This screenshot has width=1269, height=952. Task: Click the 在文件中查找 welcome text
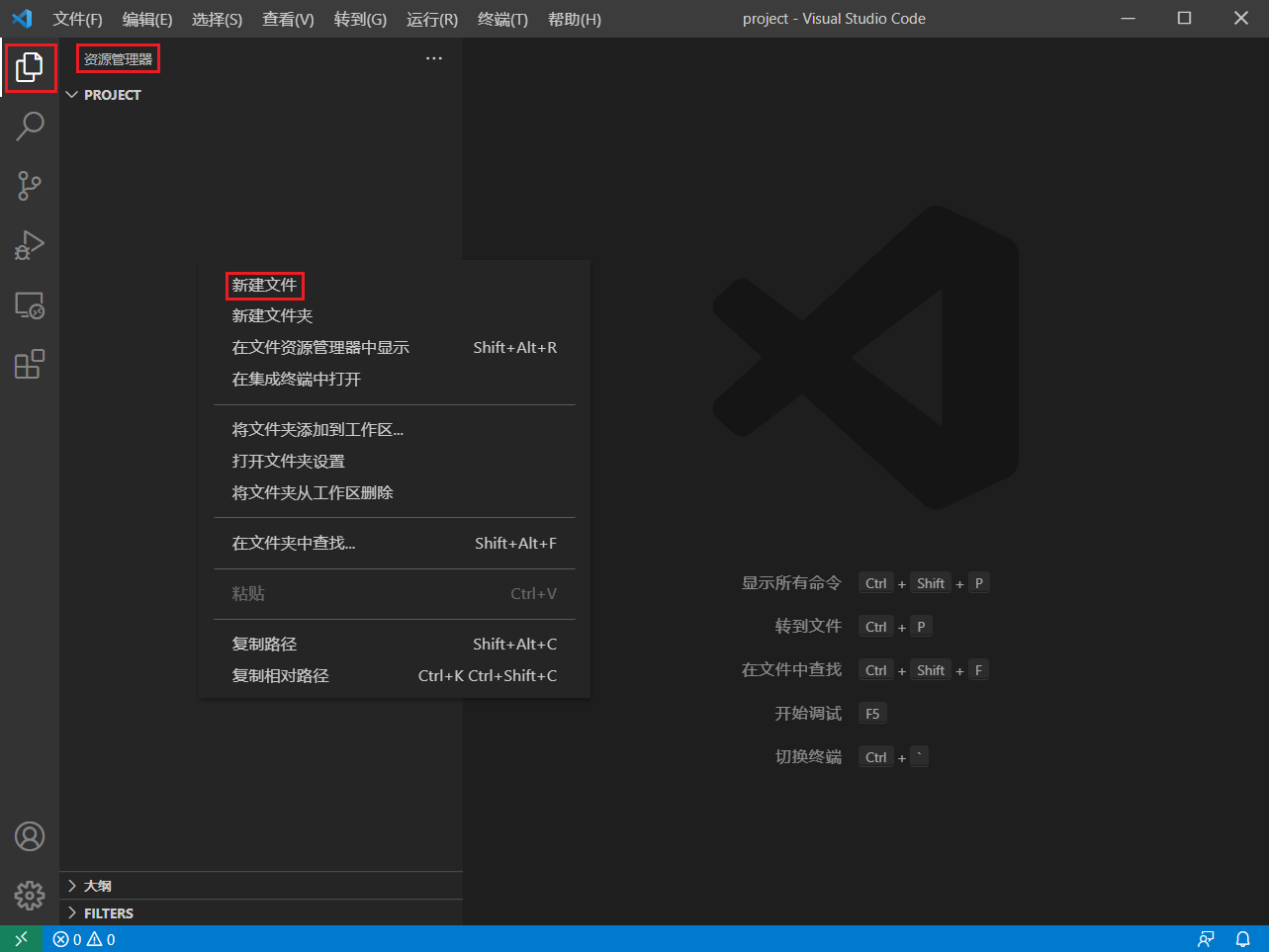click(x=791, y=670)
